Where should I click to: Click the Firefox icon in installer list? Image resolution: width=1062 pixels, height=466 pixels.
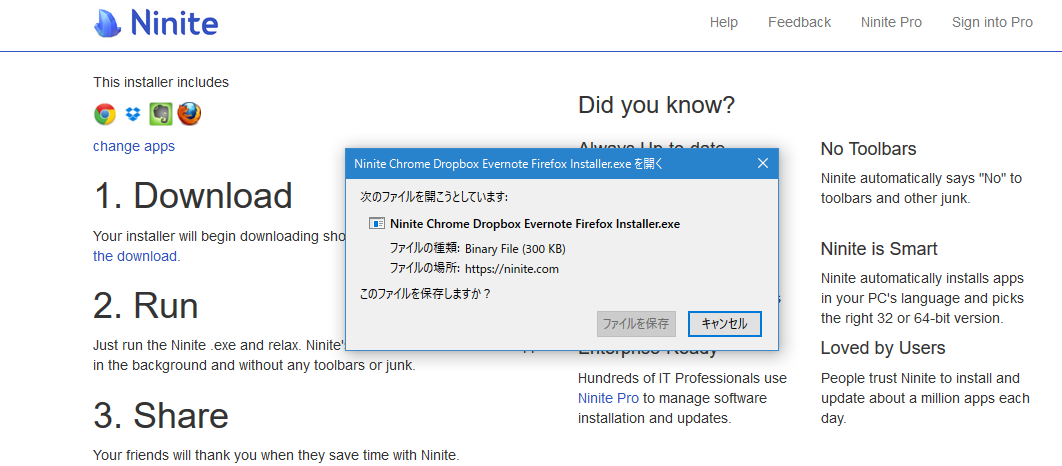tap(190, 114)
